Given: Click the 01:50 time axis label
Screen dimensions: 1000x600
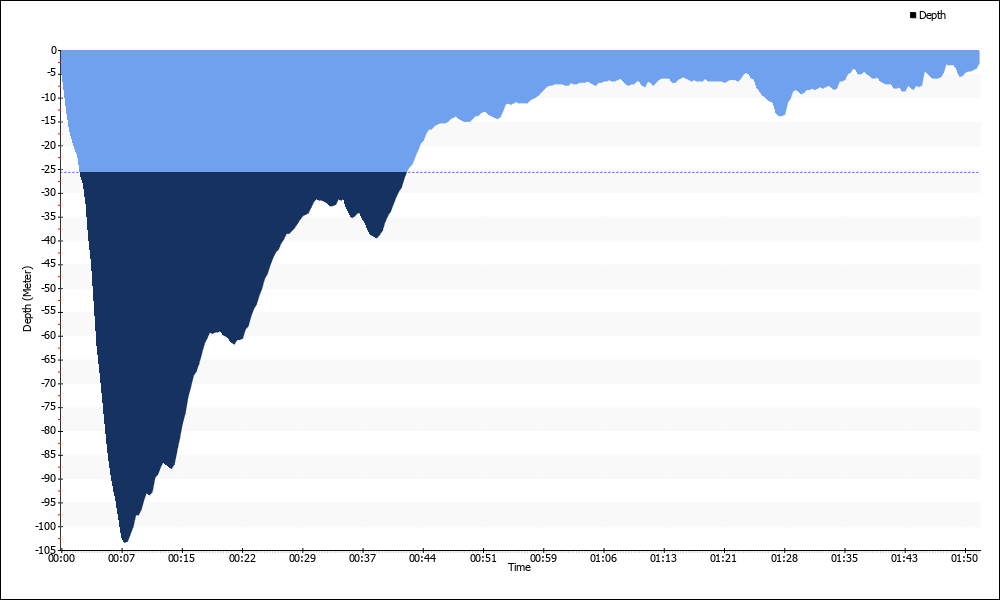Looking at the screenshot, I should 964,559.
